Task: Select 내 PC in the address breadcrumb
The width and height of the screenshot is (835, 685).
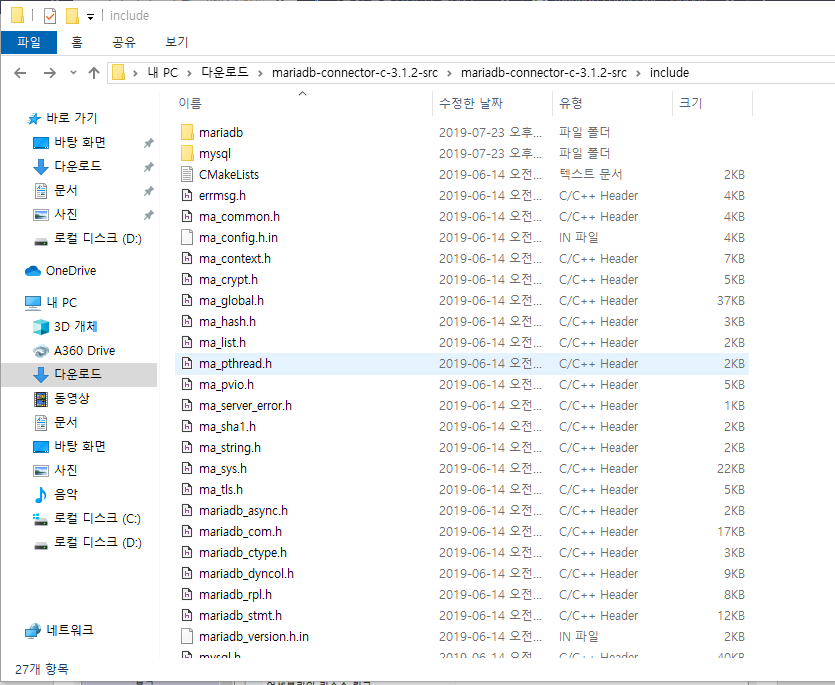Action: 162,73
